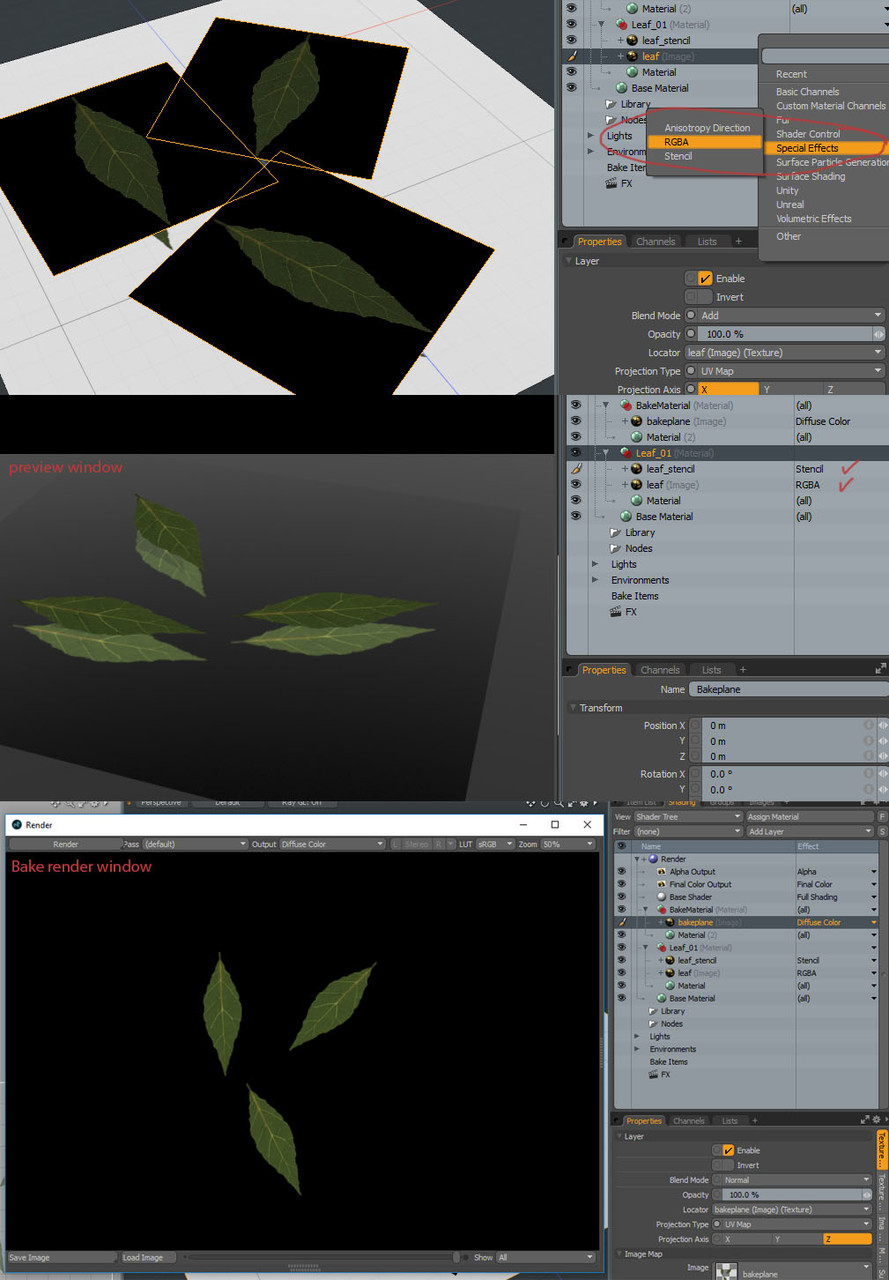Open Basic Channels in the effect popup

(807, 92)
